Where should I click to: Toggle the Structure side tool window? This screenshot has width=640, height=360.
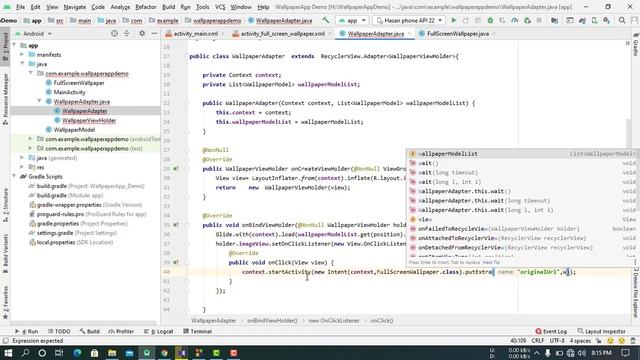pyautogui.click(x=5, y=205)
